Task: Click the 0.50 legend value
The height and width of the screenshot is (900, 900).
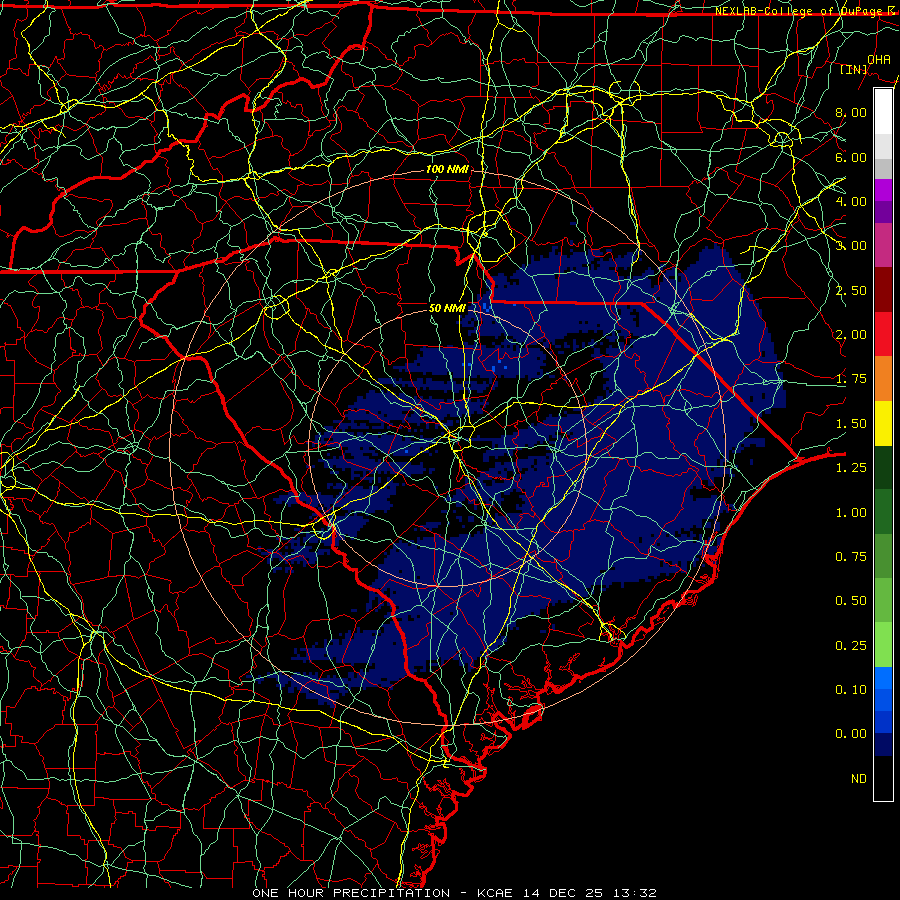Action: (x=851, y=601)
